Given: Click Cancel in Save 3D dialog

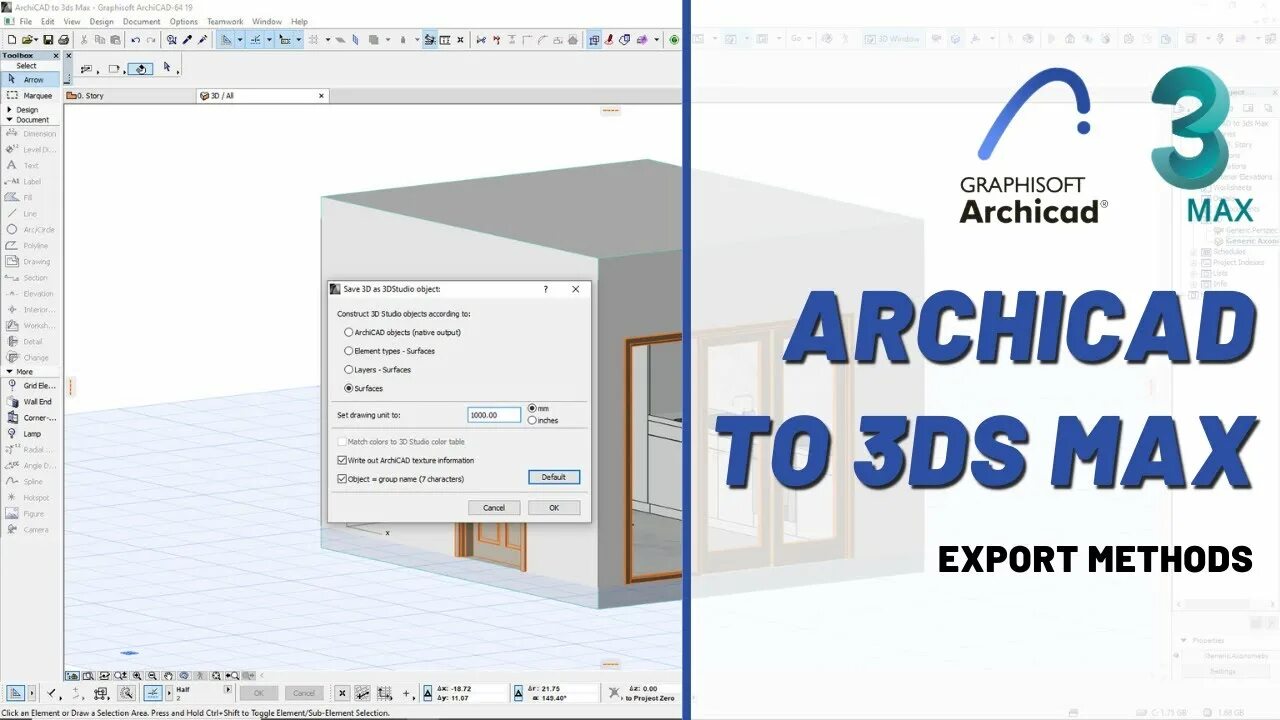Looking at the screenshot, I should point(494,508).
